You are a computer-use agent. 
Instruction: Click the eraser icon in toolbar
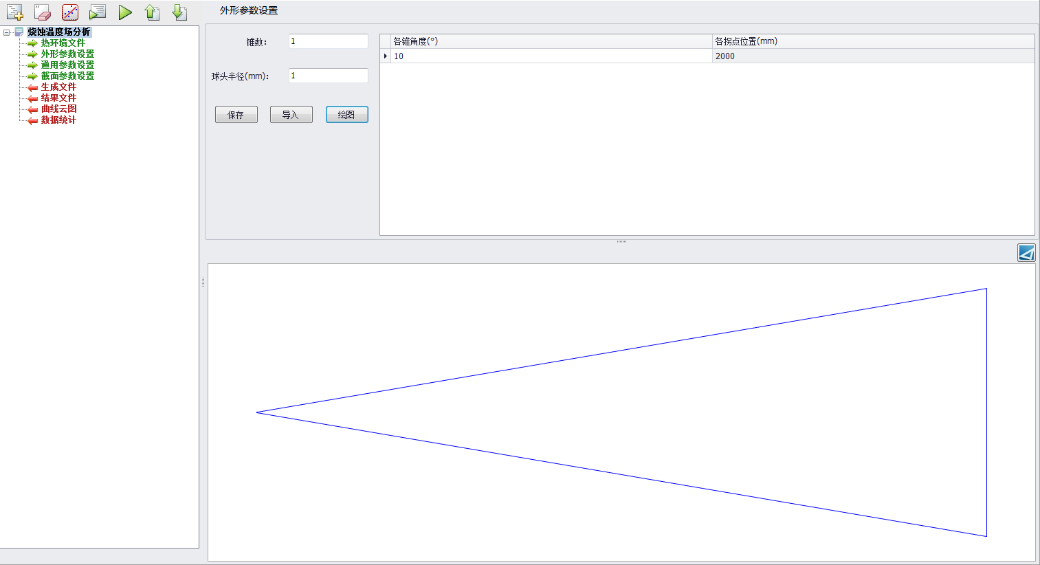tap(42, 13)
